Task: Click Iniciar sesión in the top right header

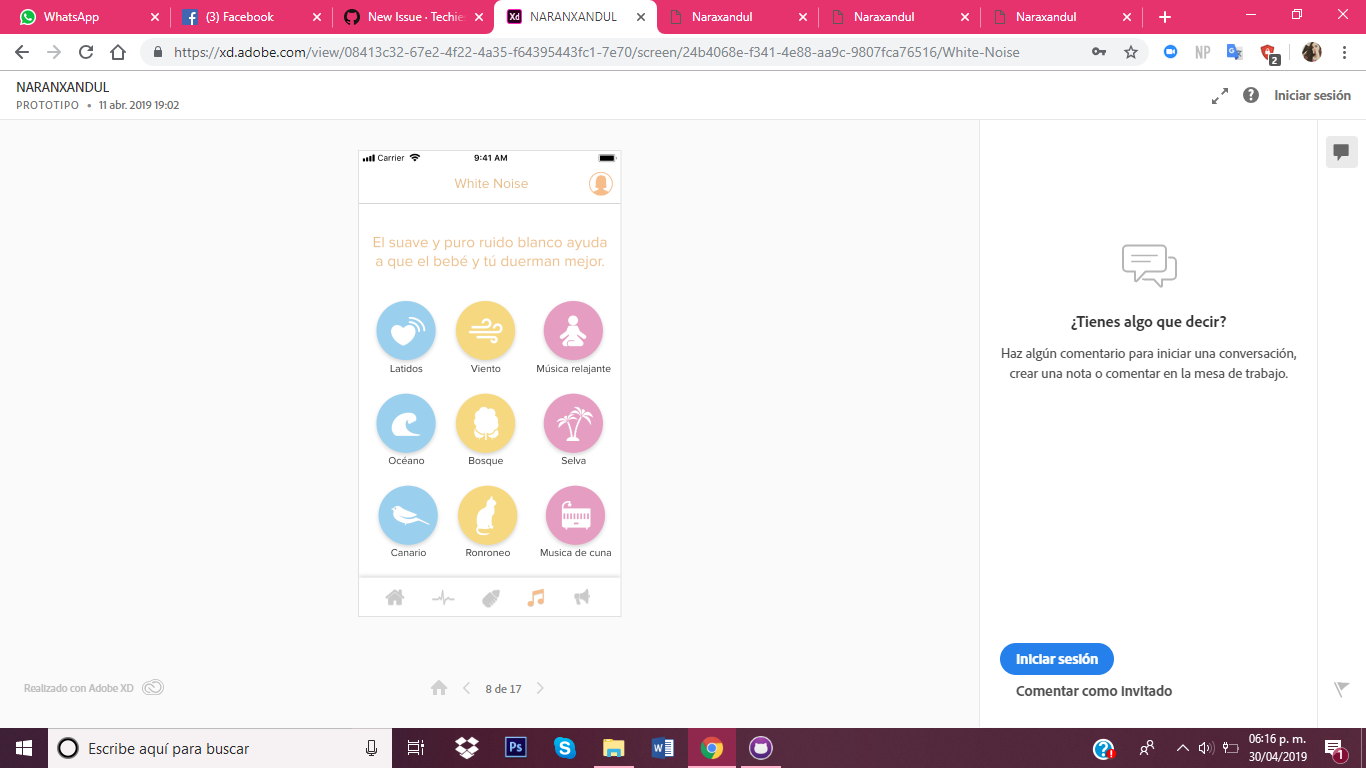Action: pos(1312,96)
